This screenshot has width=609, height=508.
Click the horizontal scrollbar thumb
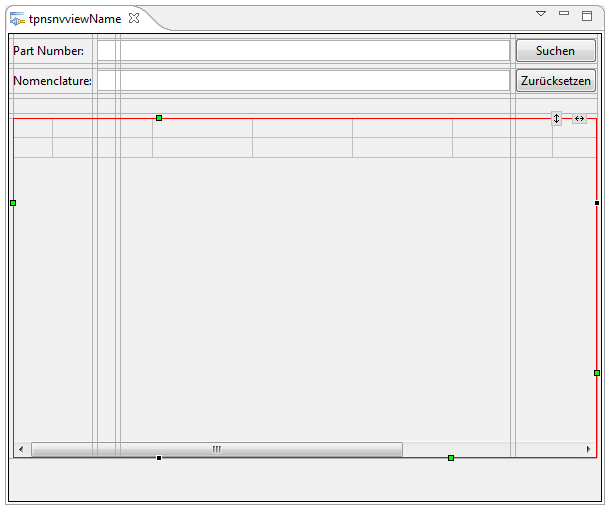[217, 449]
